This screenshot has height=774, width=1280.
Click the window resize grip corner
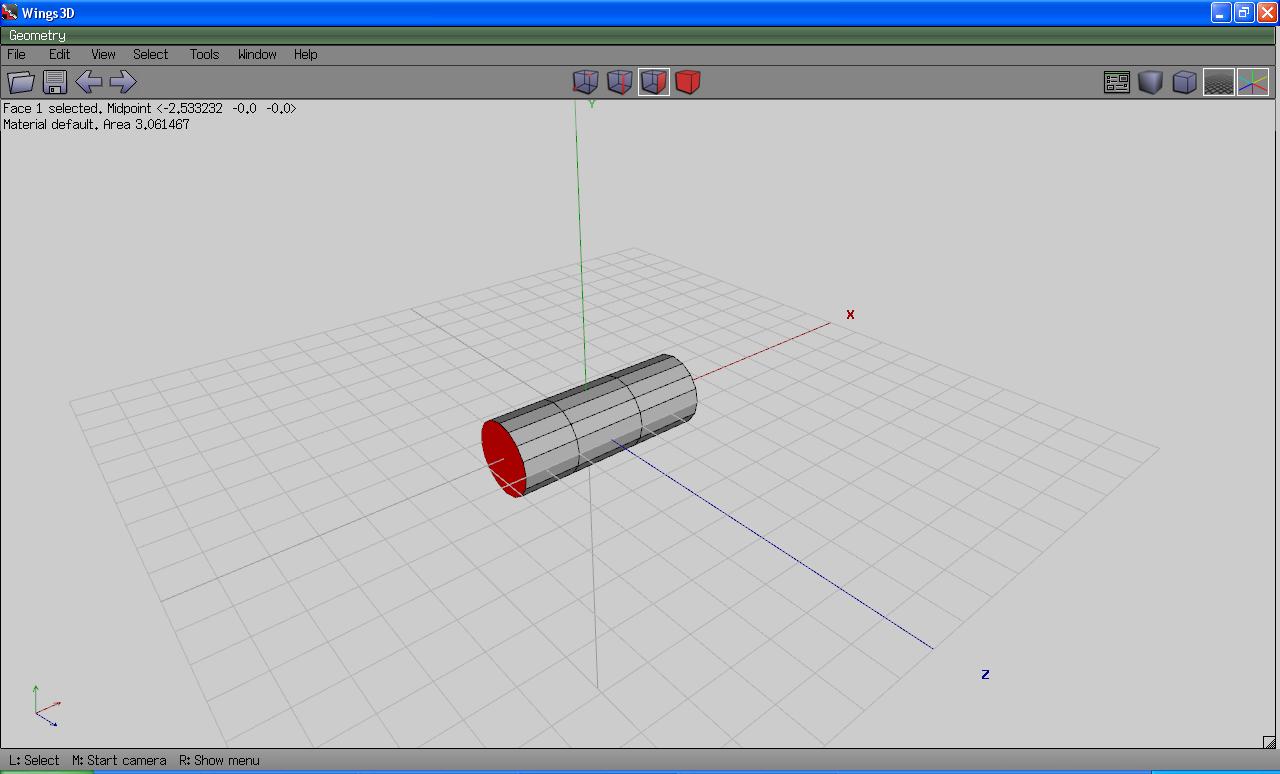tap(1270, 742)
